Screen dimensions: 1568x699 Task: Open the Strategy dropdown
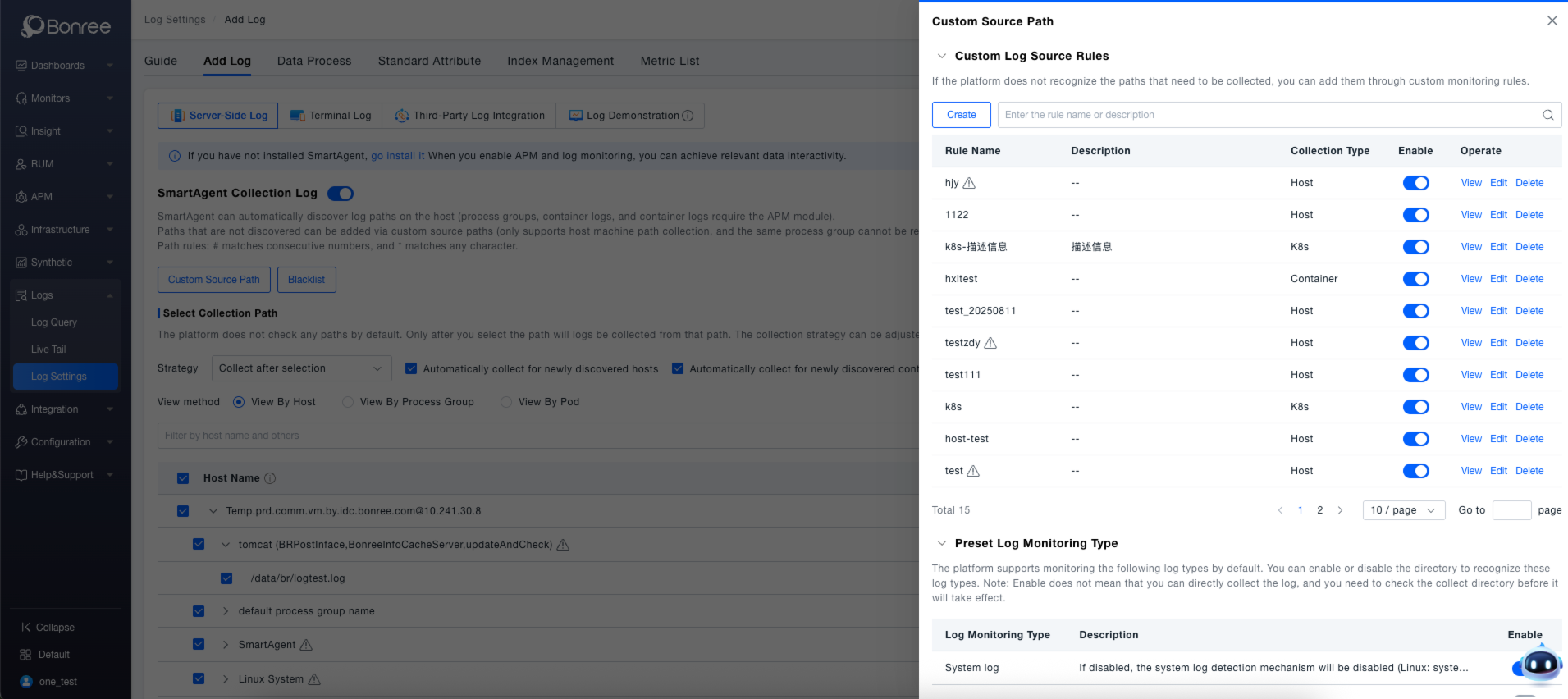coord(300,368)
